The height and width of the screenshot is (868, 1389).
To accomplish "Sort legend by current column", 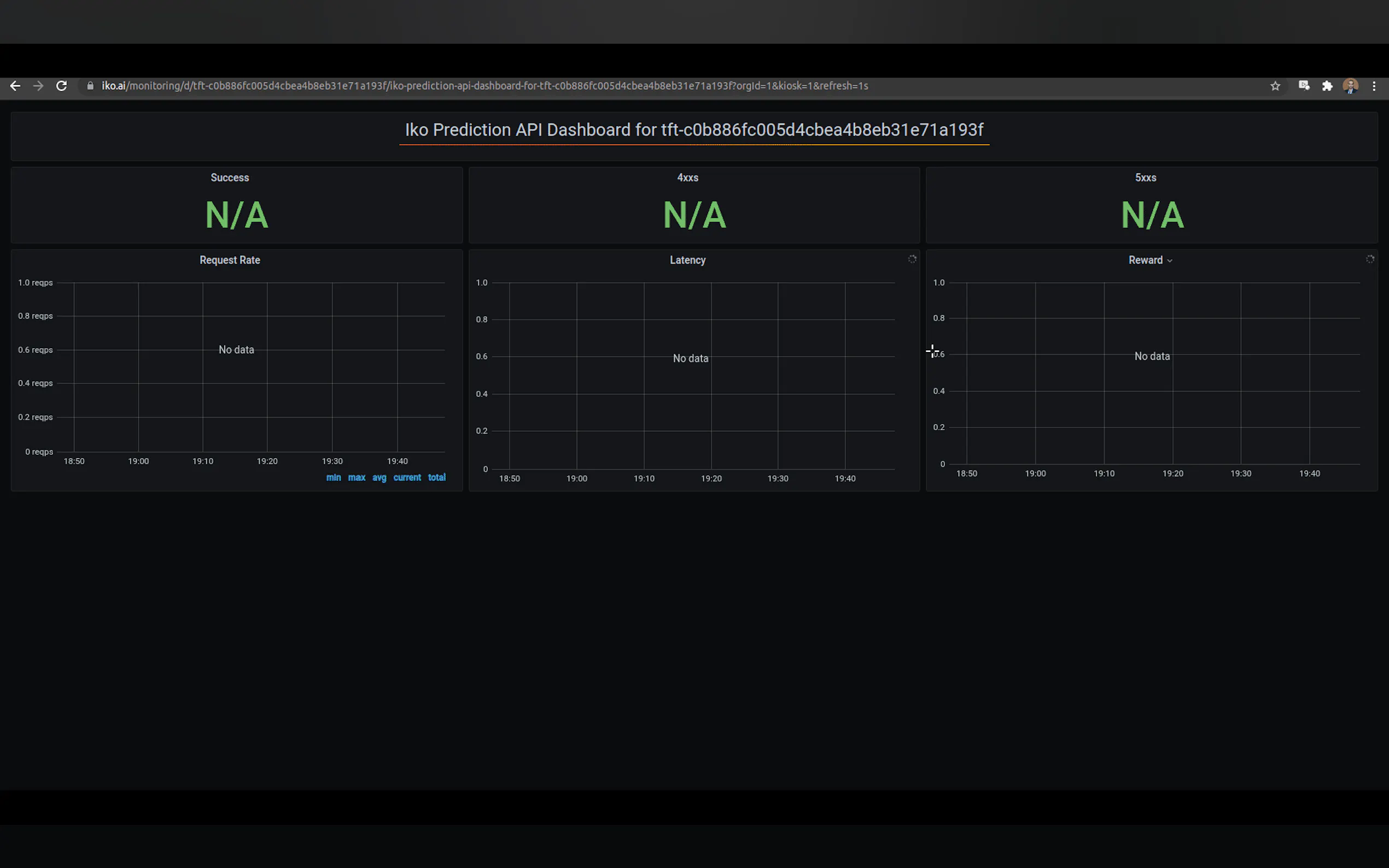I will (x=407, y=478).
